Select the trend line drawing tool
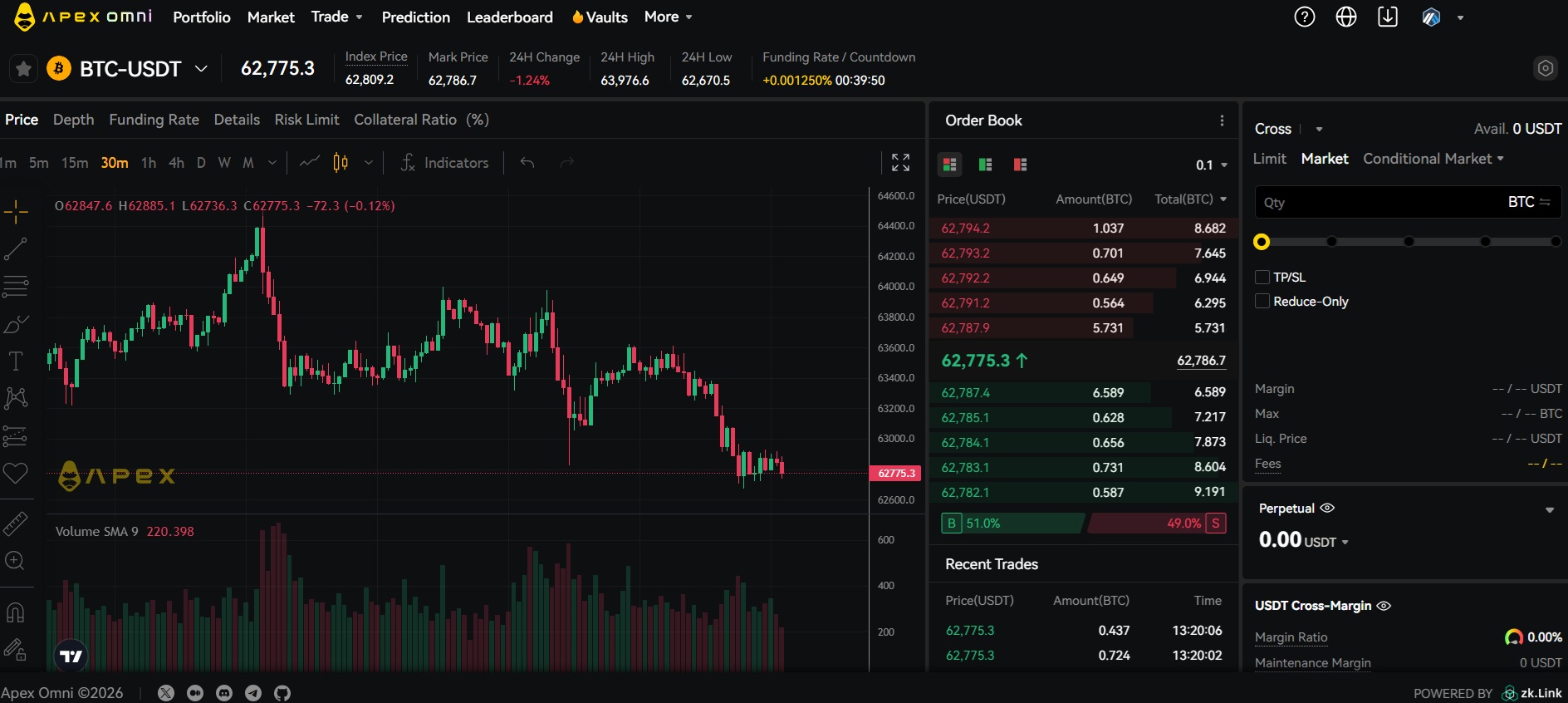 [x=15, y=248]
